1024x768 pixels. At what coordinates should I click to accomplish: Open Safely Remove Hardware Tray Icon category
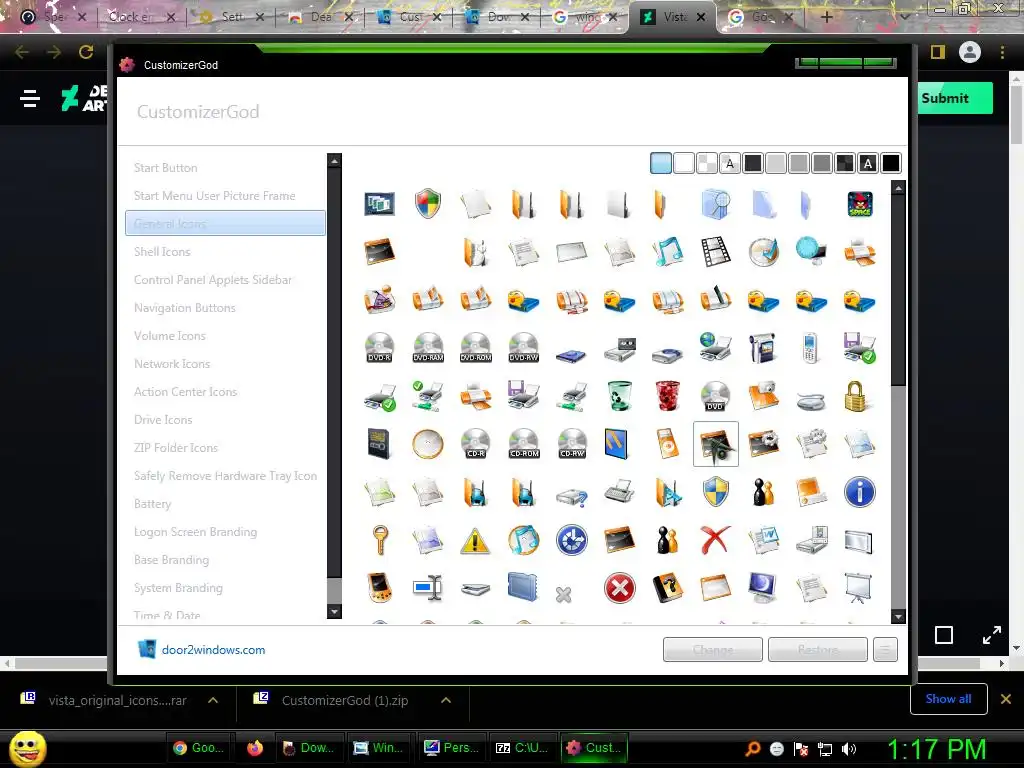(225, 476)
